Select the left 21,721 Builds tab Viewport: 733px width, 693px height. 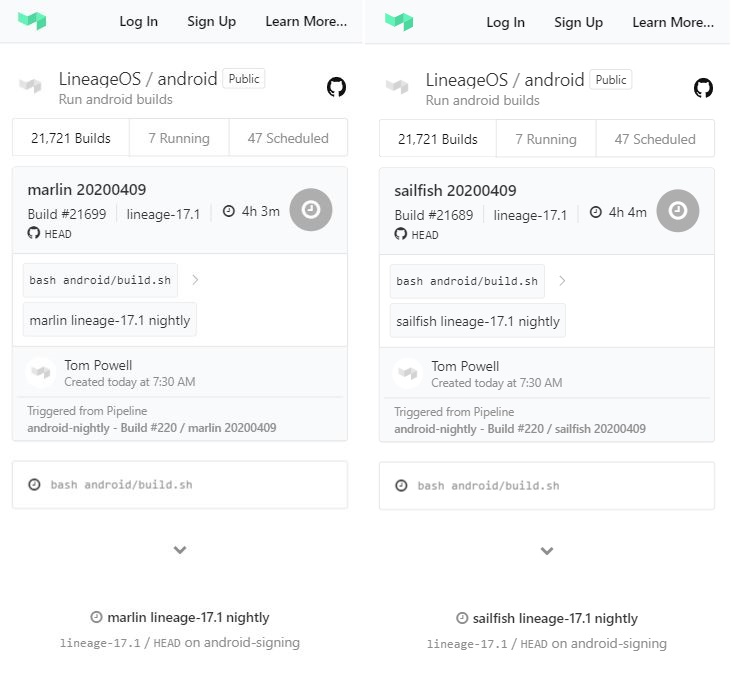tap(71, 139)
